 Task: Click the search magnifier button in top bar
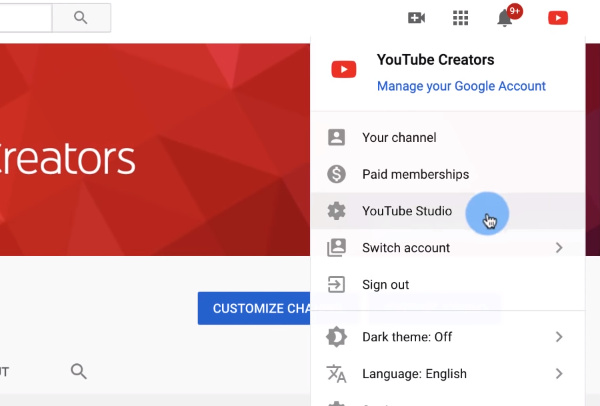pos(81,18)
